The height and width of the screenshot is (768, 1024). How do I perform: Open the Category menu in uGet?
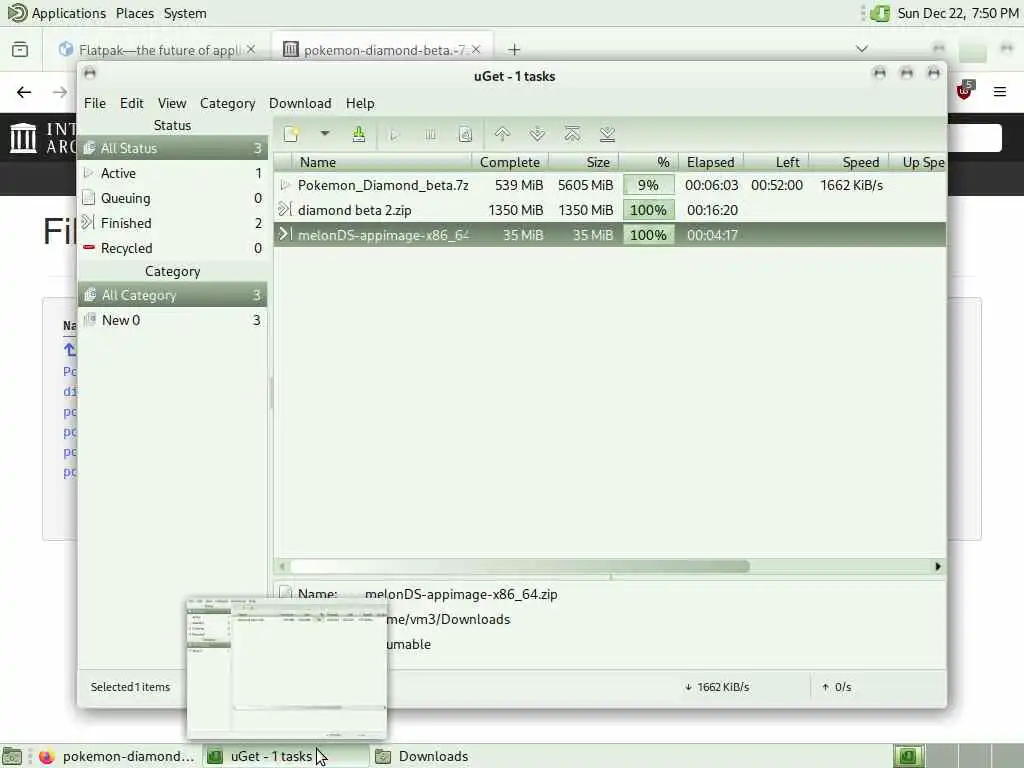[x=227, y=103]
